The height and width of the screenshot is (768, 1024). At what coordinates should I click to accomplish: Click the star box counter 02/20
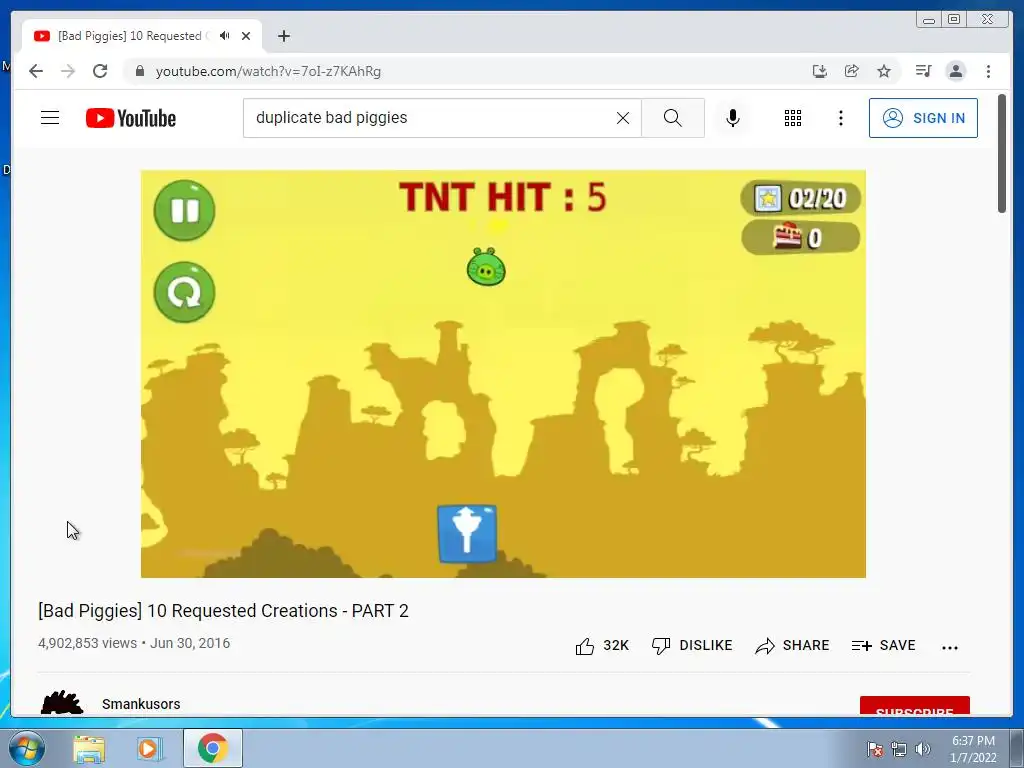(801, 198)
